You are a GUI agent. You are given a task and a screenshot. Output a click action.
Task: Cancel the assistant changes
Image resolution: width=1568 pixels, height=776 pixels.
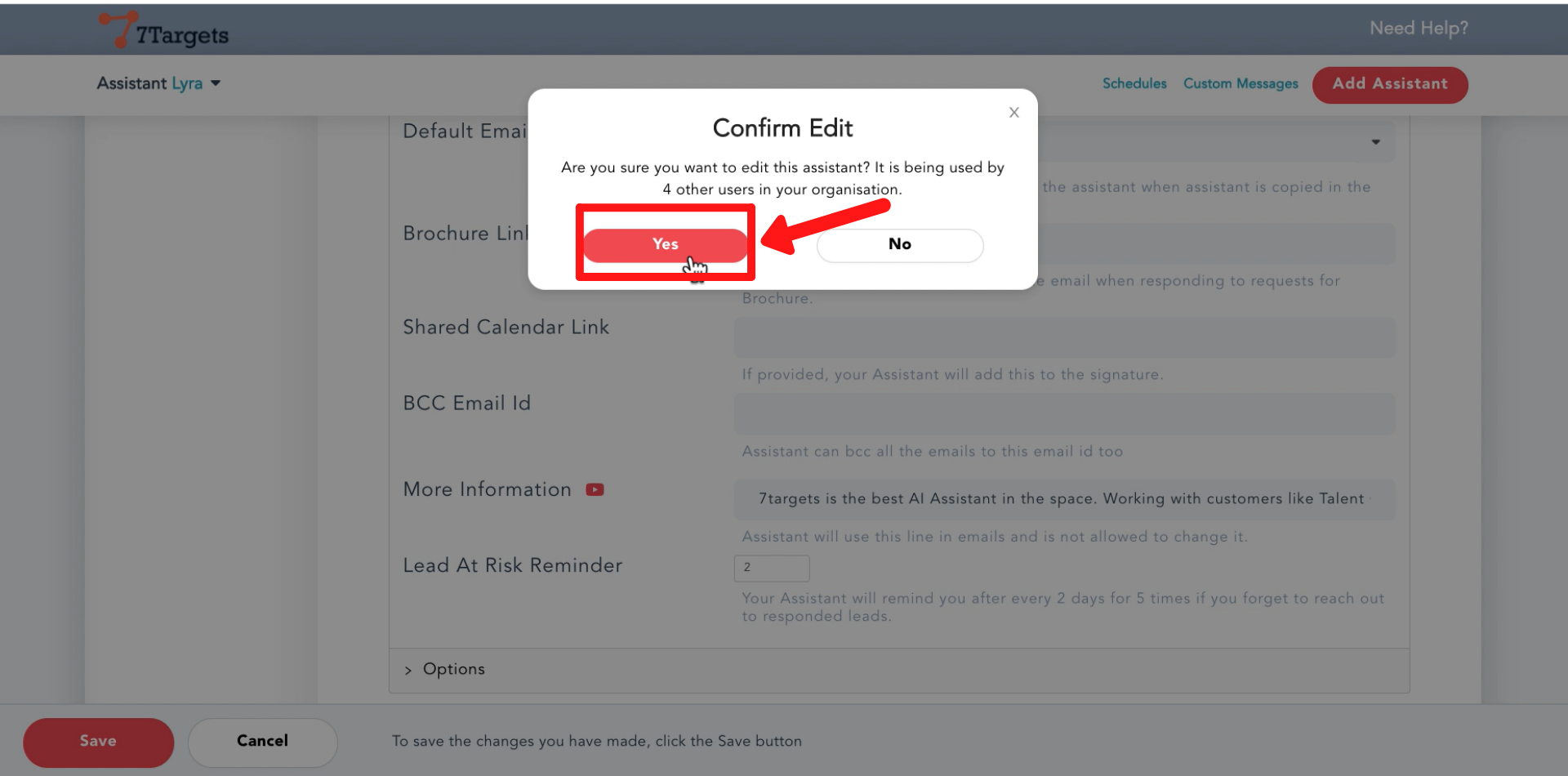pos(262,741)
